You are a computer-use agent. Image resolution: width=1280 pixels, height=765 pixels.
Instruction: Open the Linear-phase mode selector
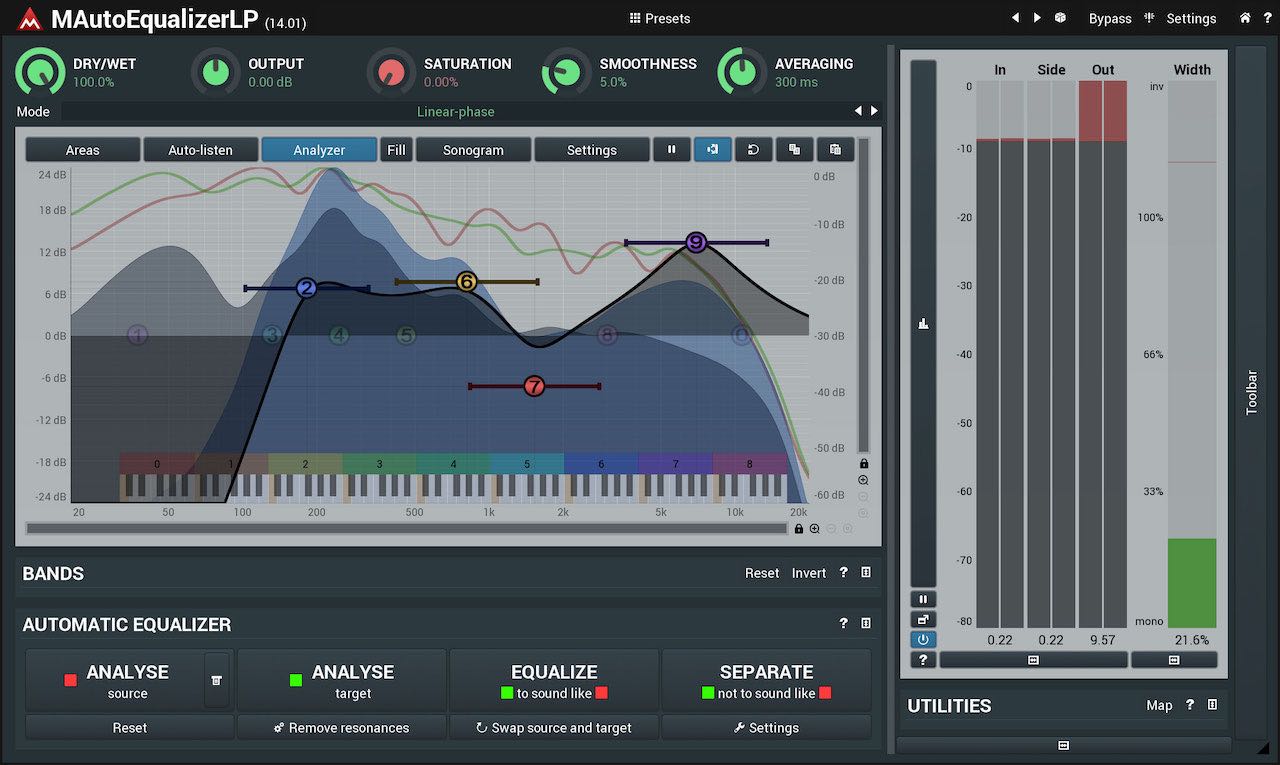pyautogui.click(x=455, y=111)
